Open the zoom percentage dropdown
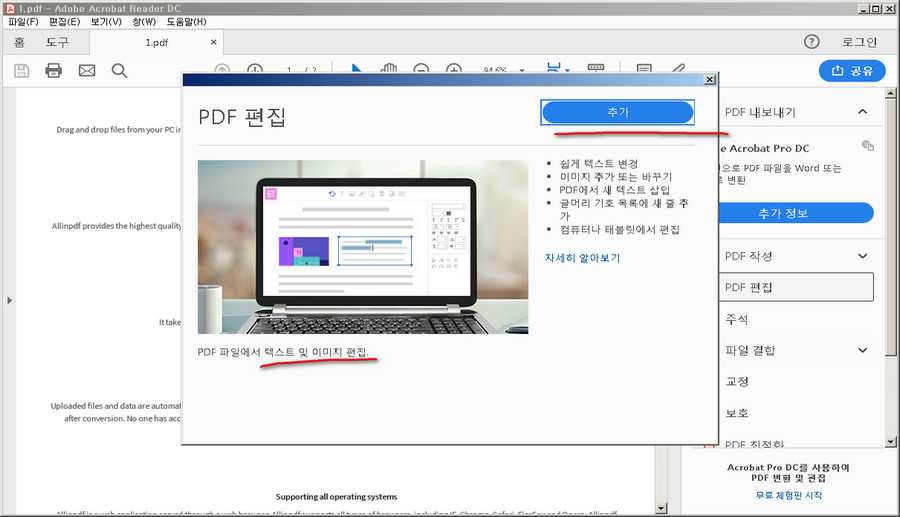900x517 pixels. pos(522,70)
